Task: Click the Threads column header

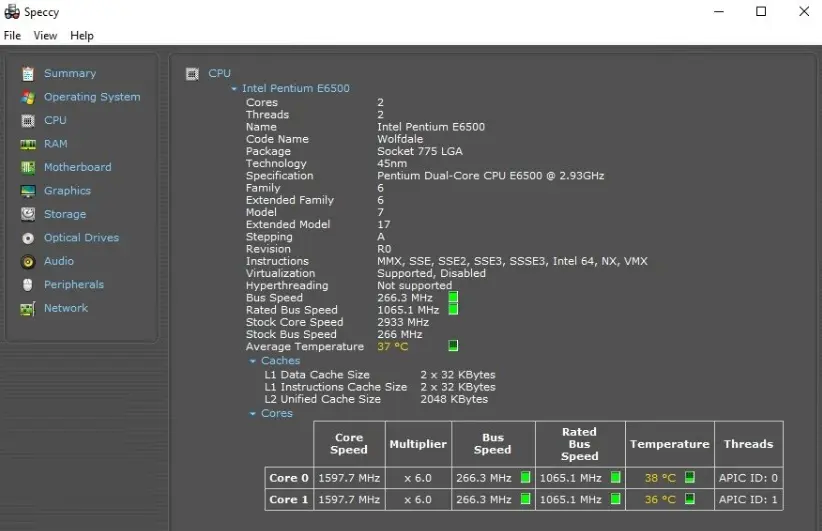Action: tap(749, 444)
